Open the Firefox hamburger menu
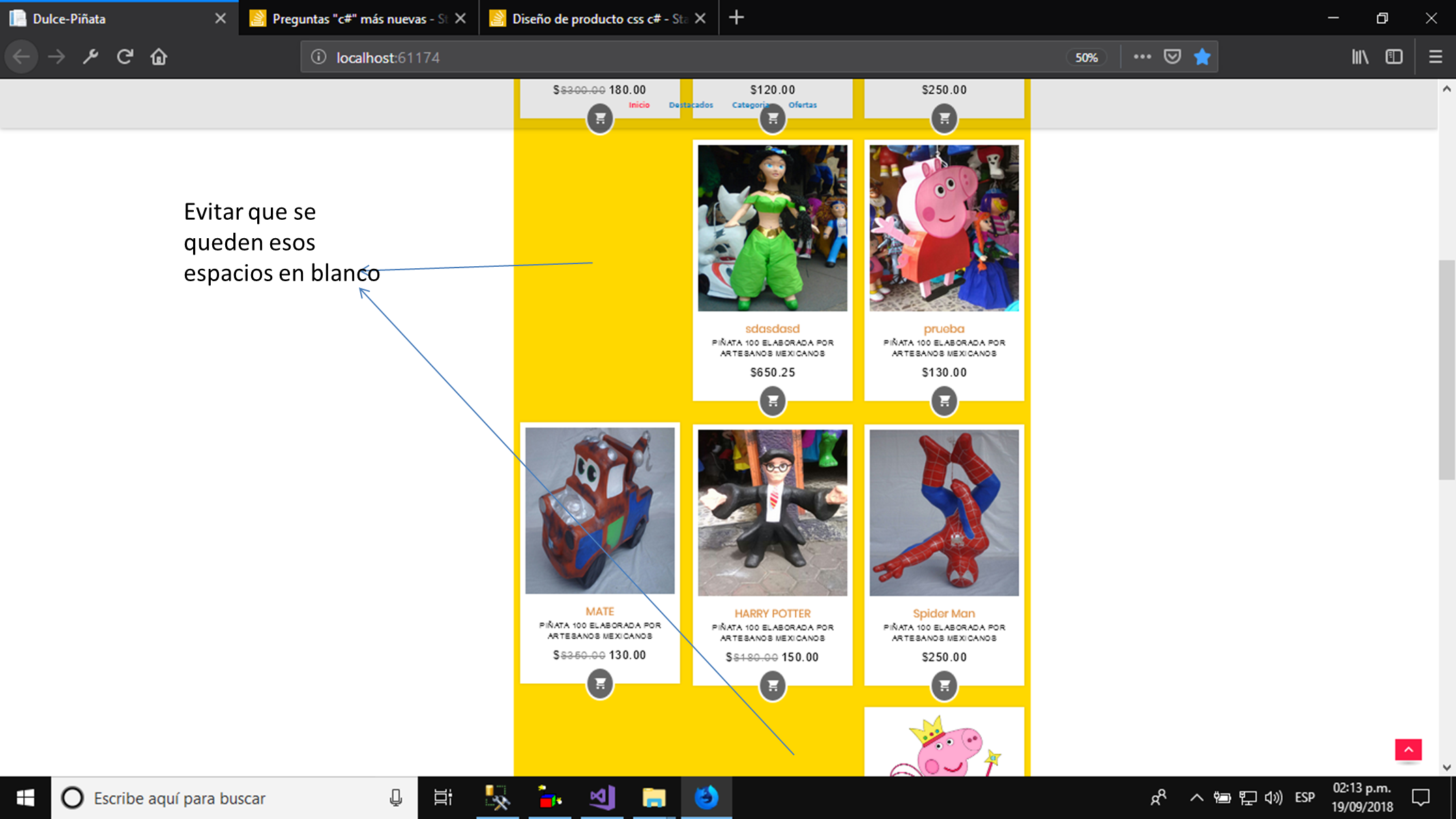Screen dimensions: 1456x819 pos(1436,57)
